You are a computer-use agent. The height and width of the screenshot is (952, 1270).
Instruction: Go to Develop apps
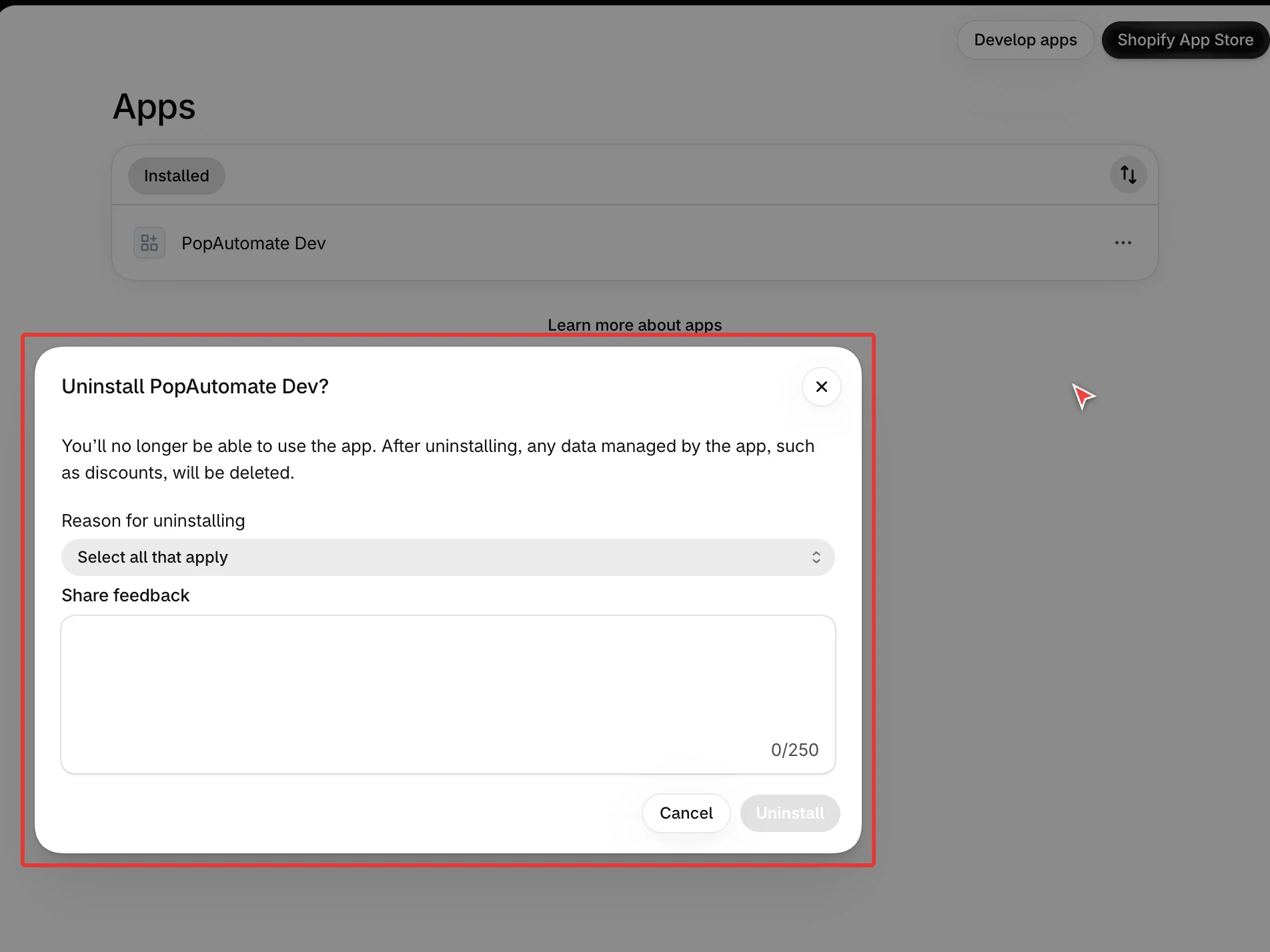click(1025, 40)
